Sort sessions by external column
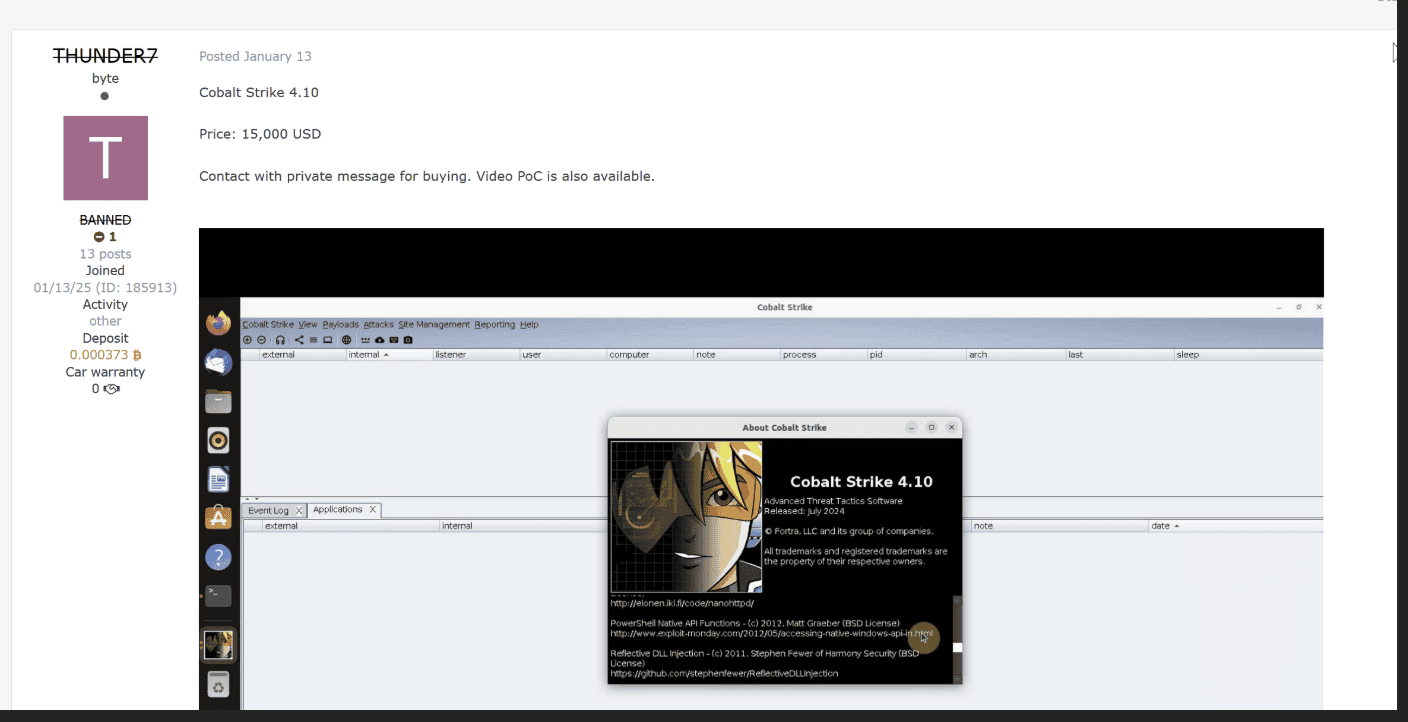The image size is (1408, 722). (x=302, y=355)
